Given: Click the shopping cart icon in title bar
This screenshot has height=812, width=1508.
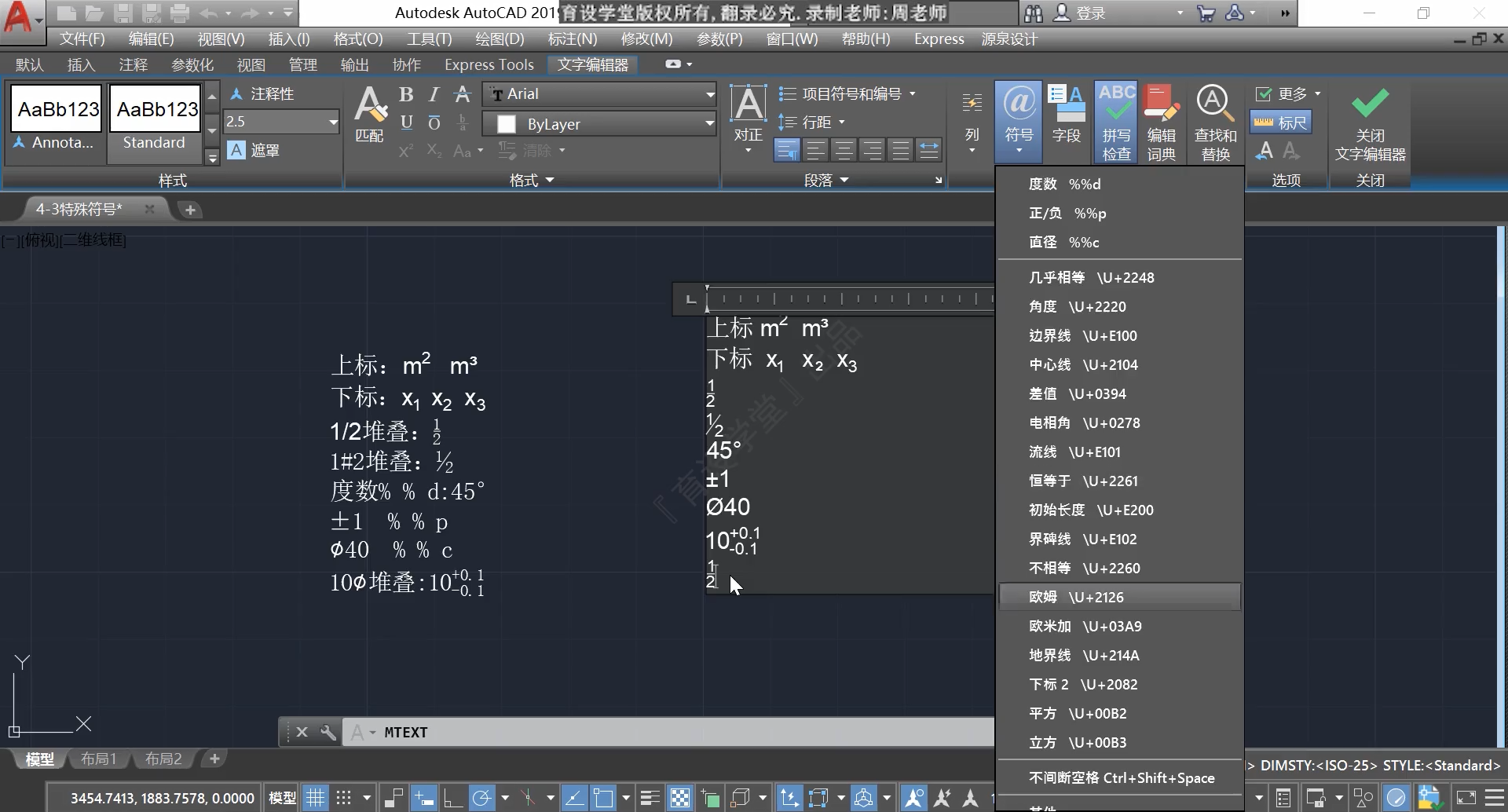Looking at the screenshot, I should tap(1206, 13).
